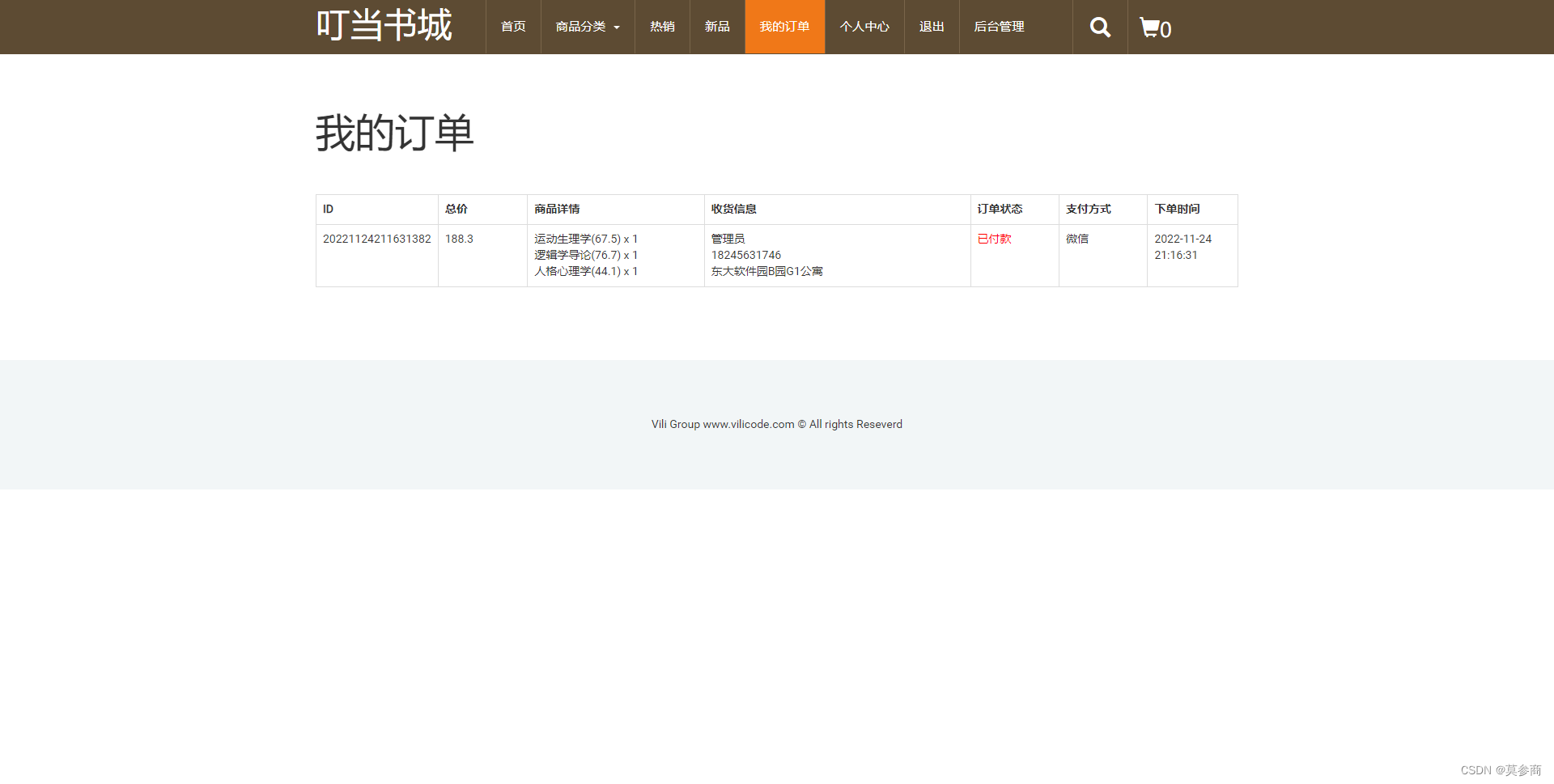
Task: Click 退出 to log out
Action: click(x=931, y=27)
